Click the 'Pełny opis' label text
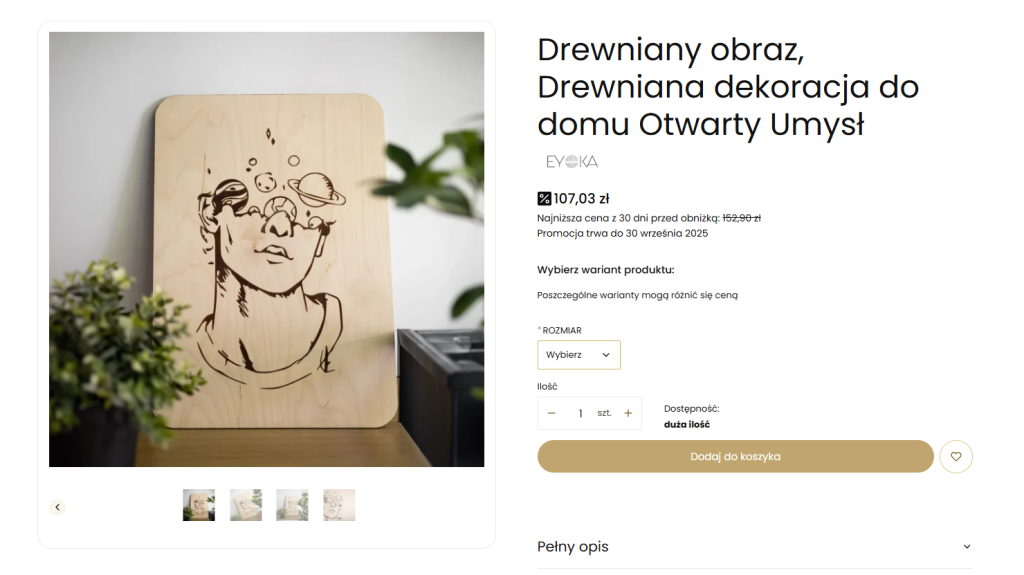 573,547
